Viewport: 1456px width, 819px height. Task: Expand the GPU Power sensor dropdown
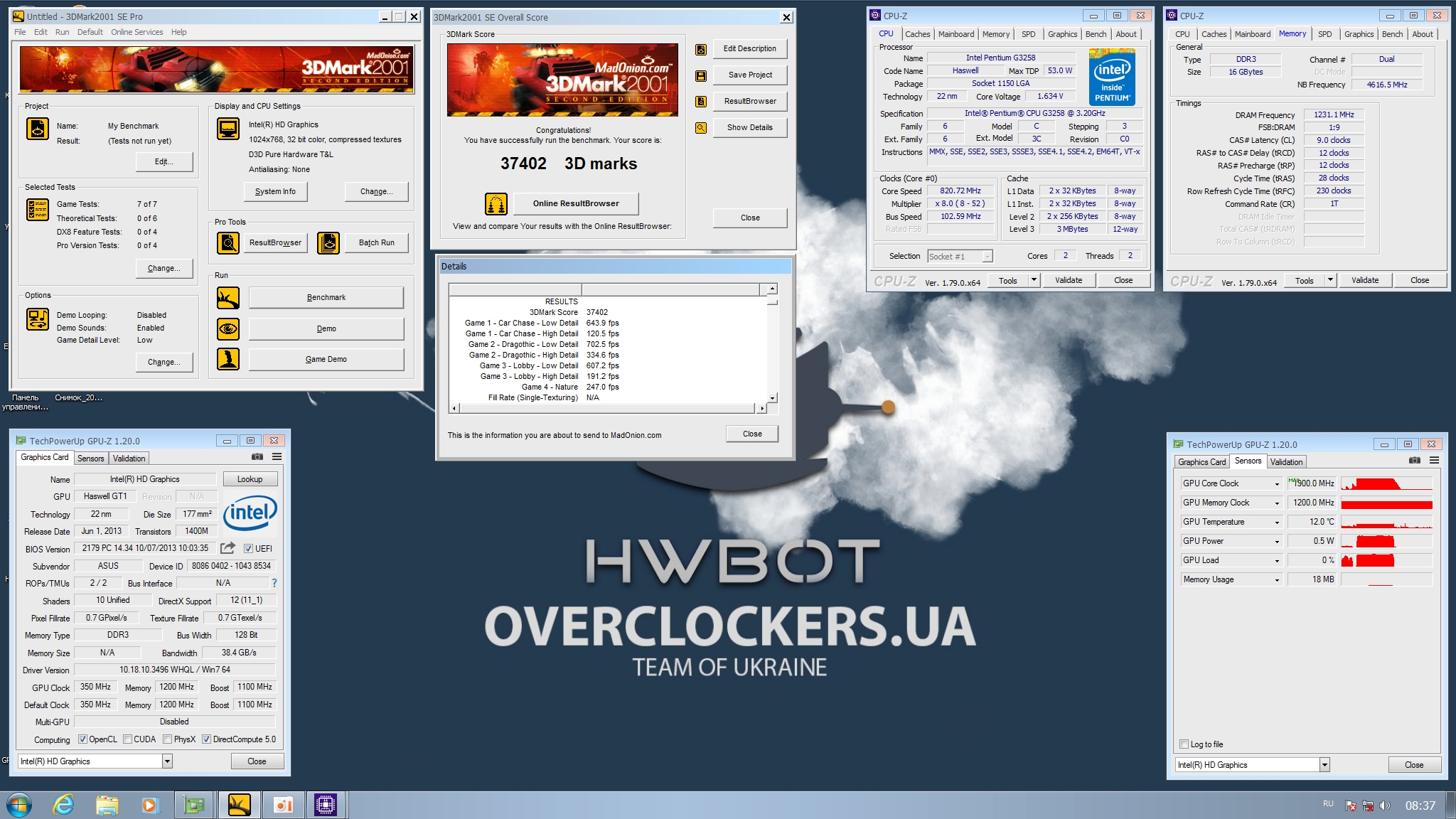click(x=1277, y=541)
